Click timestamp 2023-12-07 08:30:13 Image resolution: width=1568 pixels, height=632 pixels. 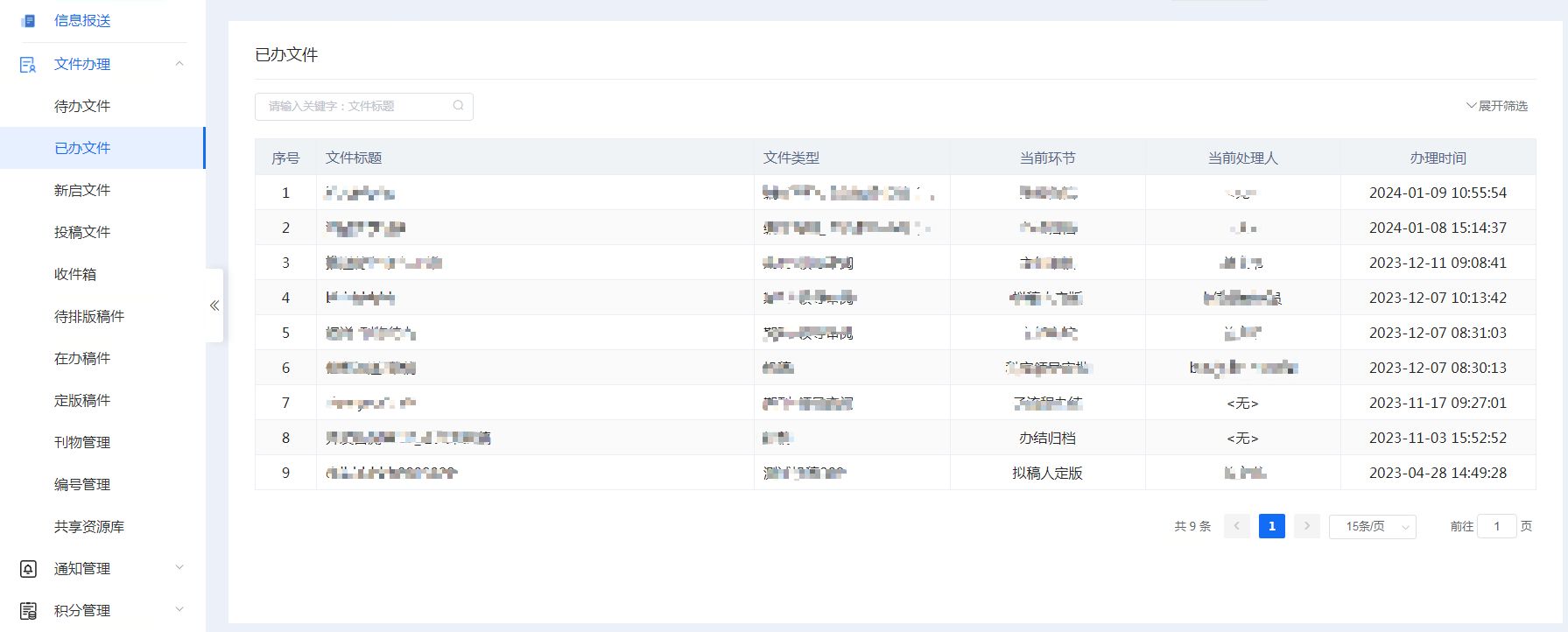pyautogui.click(x=1438, y=368)
